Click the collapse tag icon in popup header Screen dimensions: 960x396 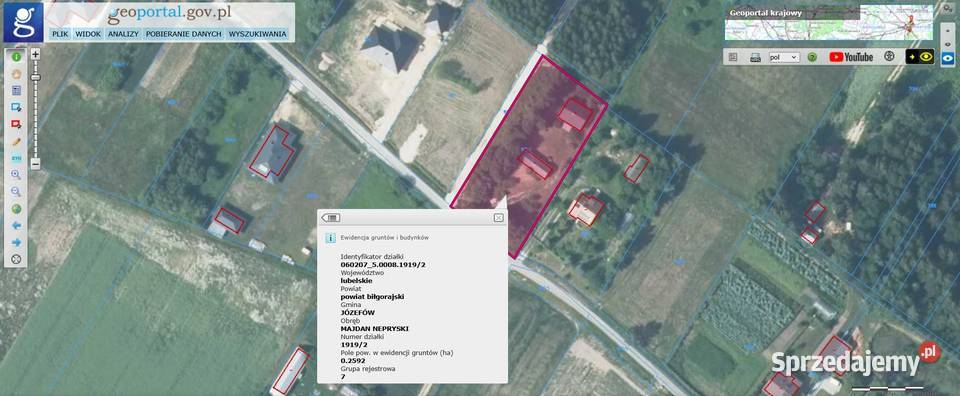coord(331,217)
